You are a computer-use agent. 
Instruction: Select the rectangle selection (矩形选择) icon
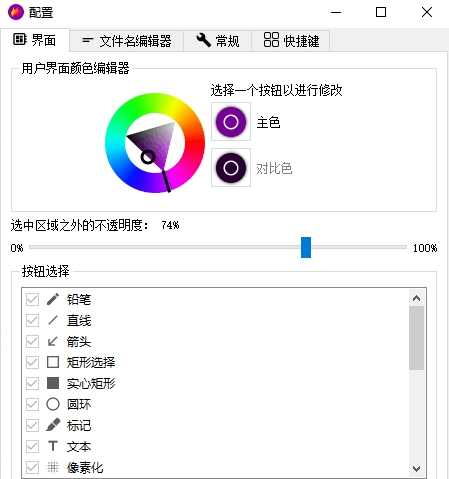53,362
